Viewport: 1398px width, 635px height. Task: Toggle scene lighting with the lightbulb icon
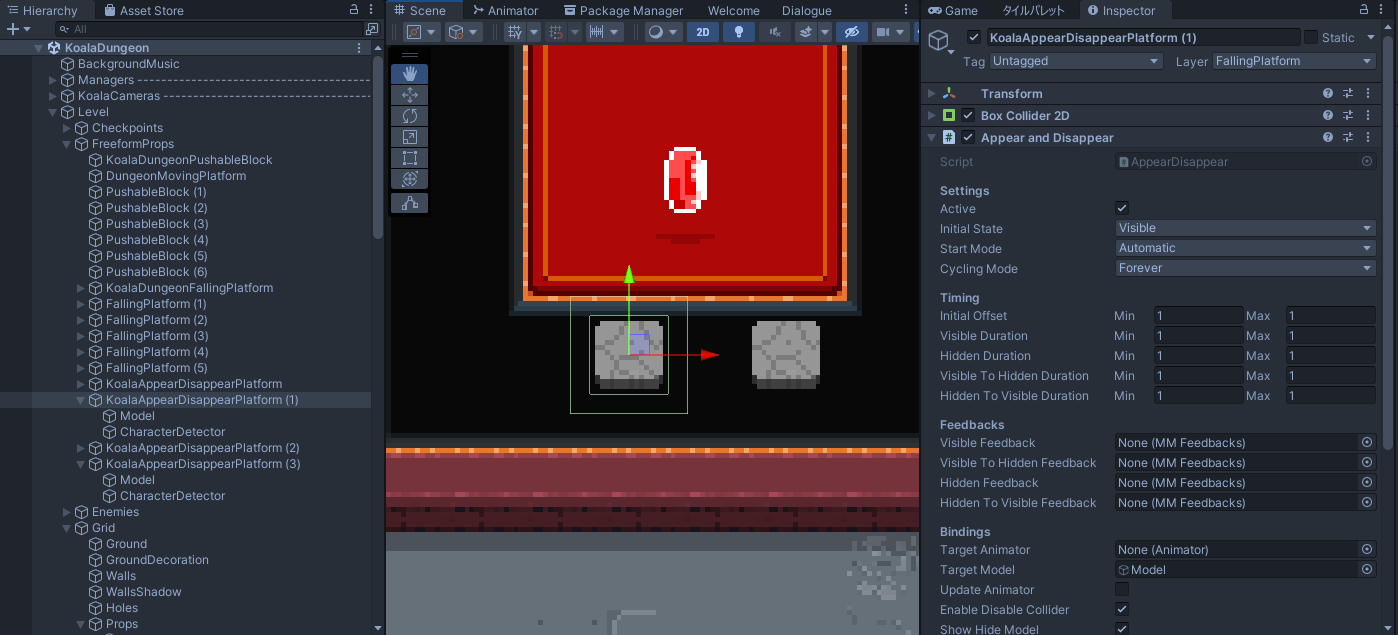tap(739, 32)
